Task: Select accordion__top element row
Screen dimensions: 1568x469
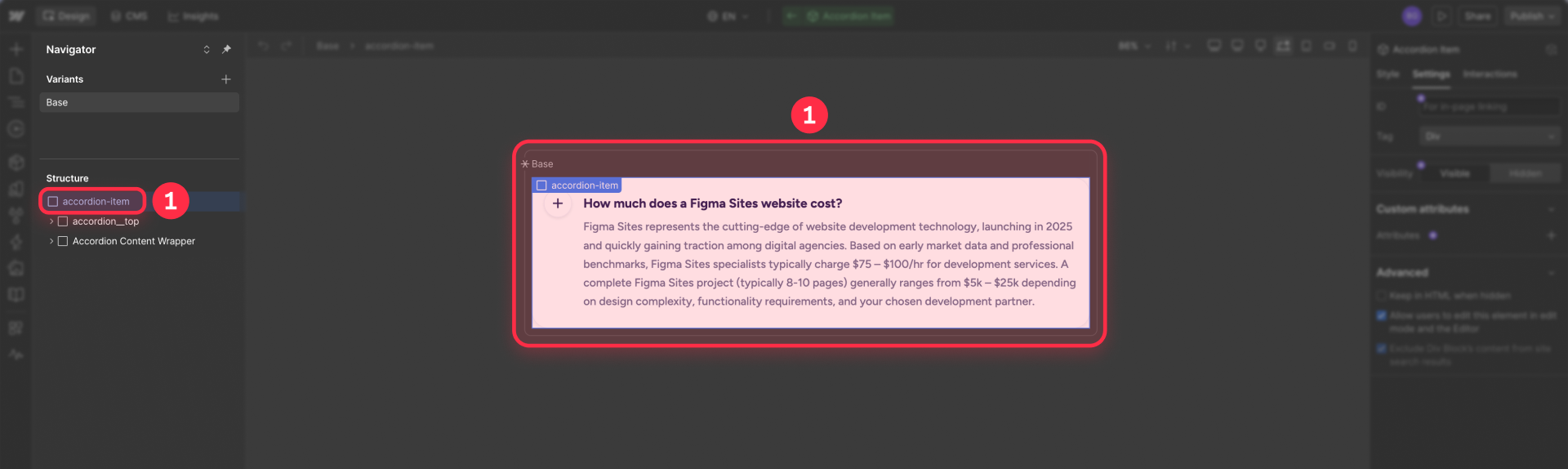Action: (x=139, y=221)
